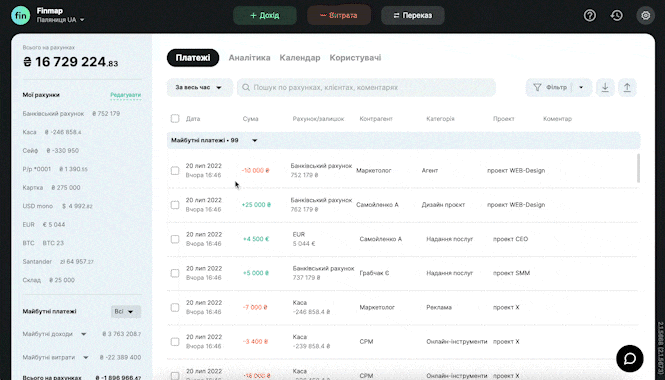The height and width of the screenshot is (380, 665).
Task: Check the -7 000 ₴ Реклама payment row
Action: [175, 307]
